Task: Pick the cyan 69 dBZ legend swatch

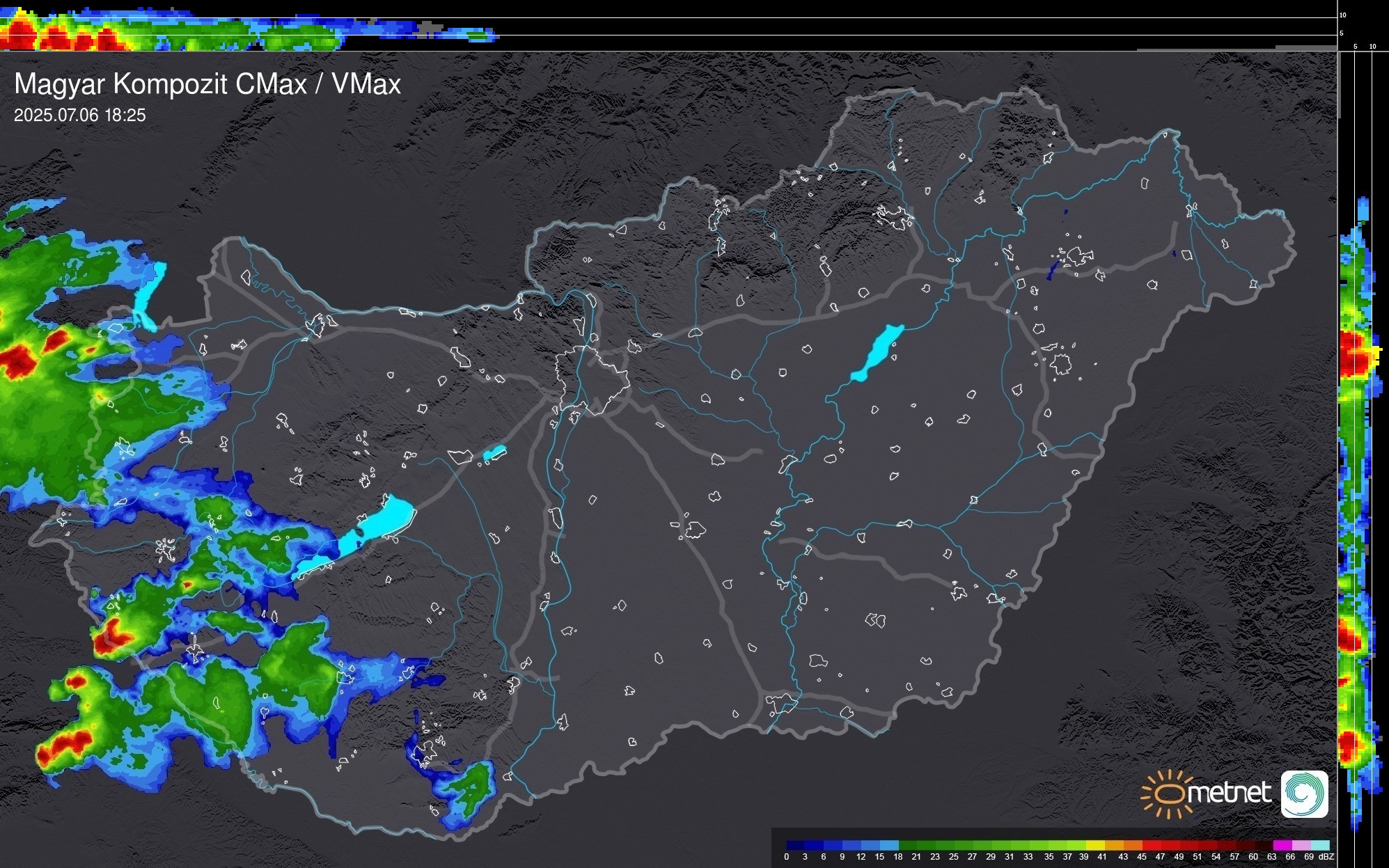Action: [1320, 846]
